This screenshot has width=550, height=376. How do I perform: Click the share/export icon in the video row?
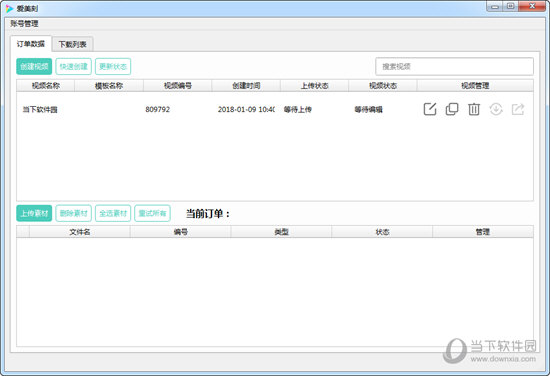coord(518,109)
